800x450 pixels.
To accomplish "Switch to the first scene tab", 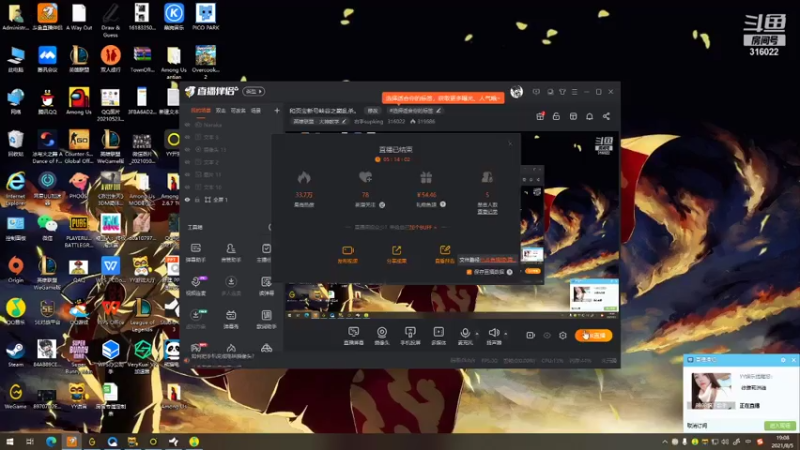I will (x=201, y=110).
